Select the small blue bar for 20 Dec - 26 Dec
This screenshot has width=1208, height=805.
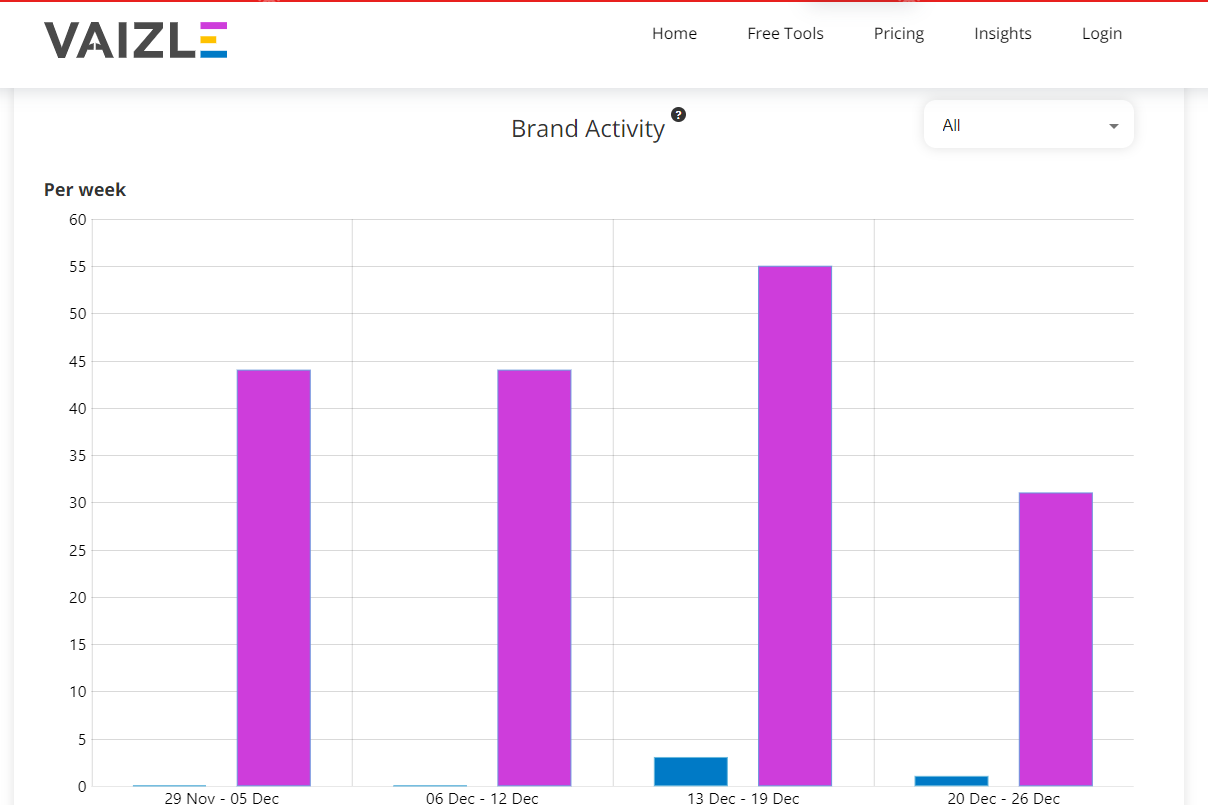pos(950,781)
